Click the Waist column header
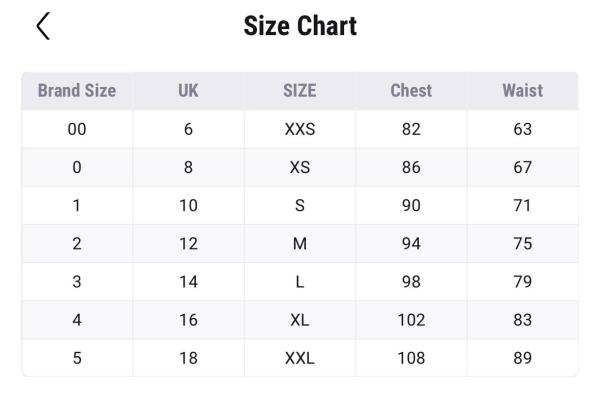Screen dimensions: 600x406 point(522,91)
